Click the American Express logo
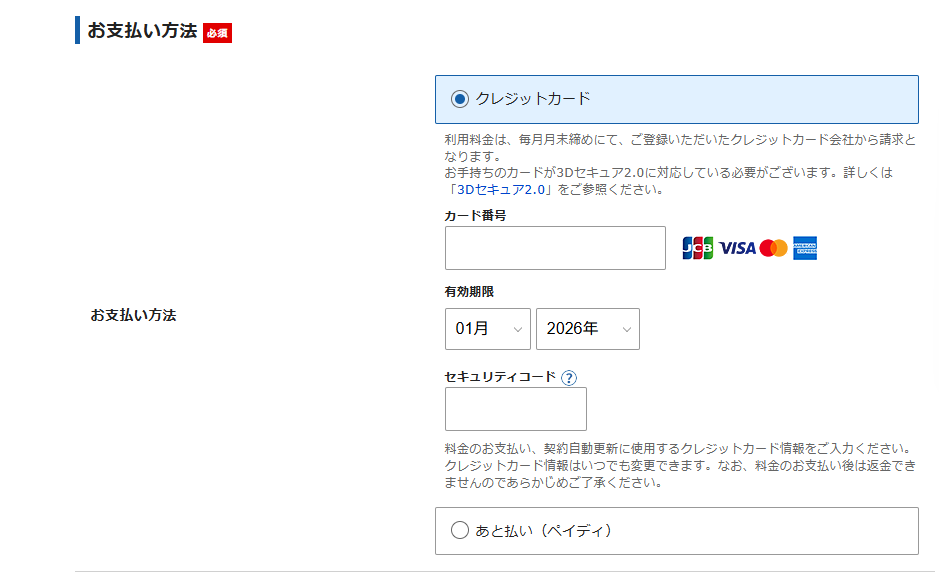 pos(805,248)
